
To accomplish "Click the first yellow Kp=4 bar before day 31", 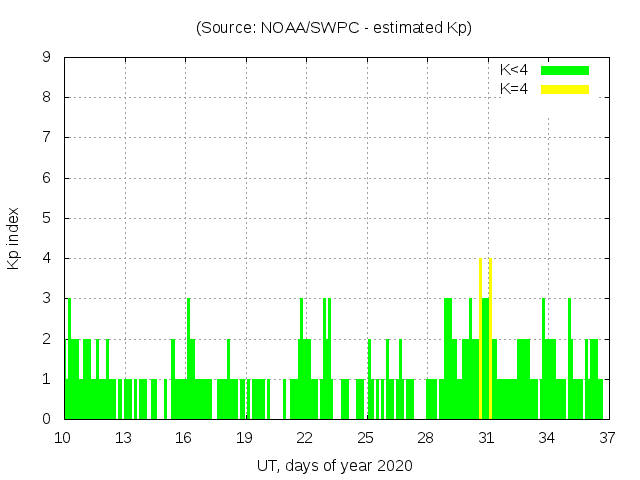I will [481, 340].
